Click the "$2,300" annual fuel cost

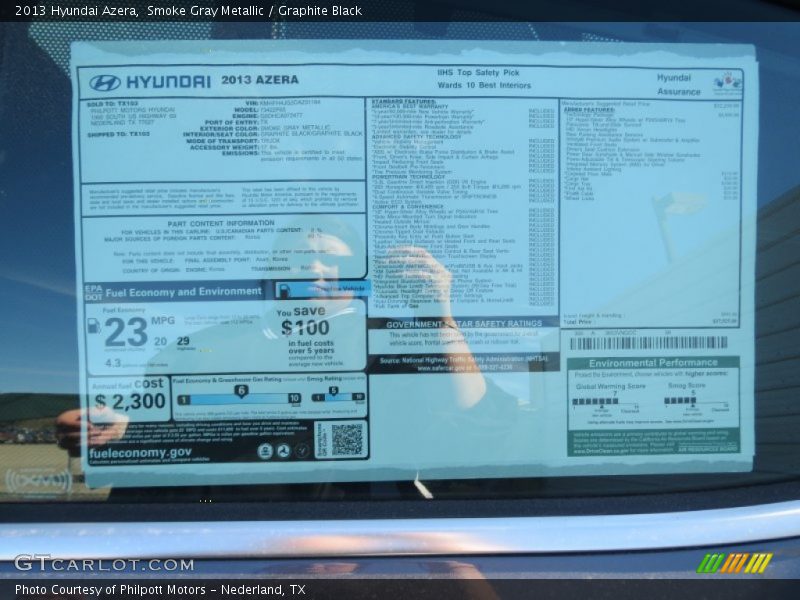tap(130, 402)
